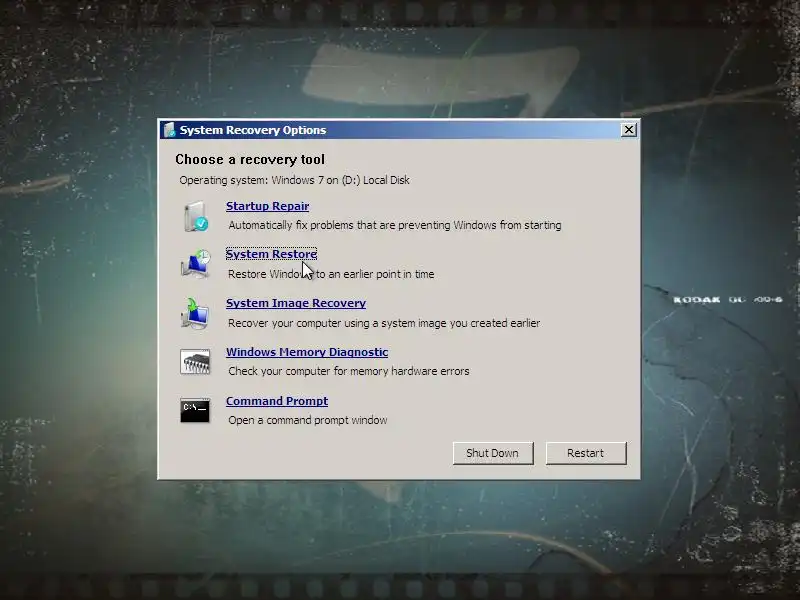Viewport: 800px width, 600px height.
Task: Click 'Choose a recovery tool' heading
Action: [x=250, y=160]
